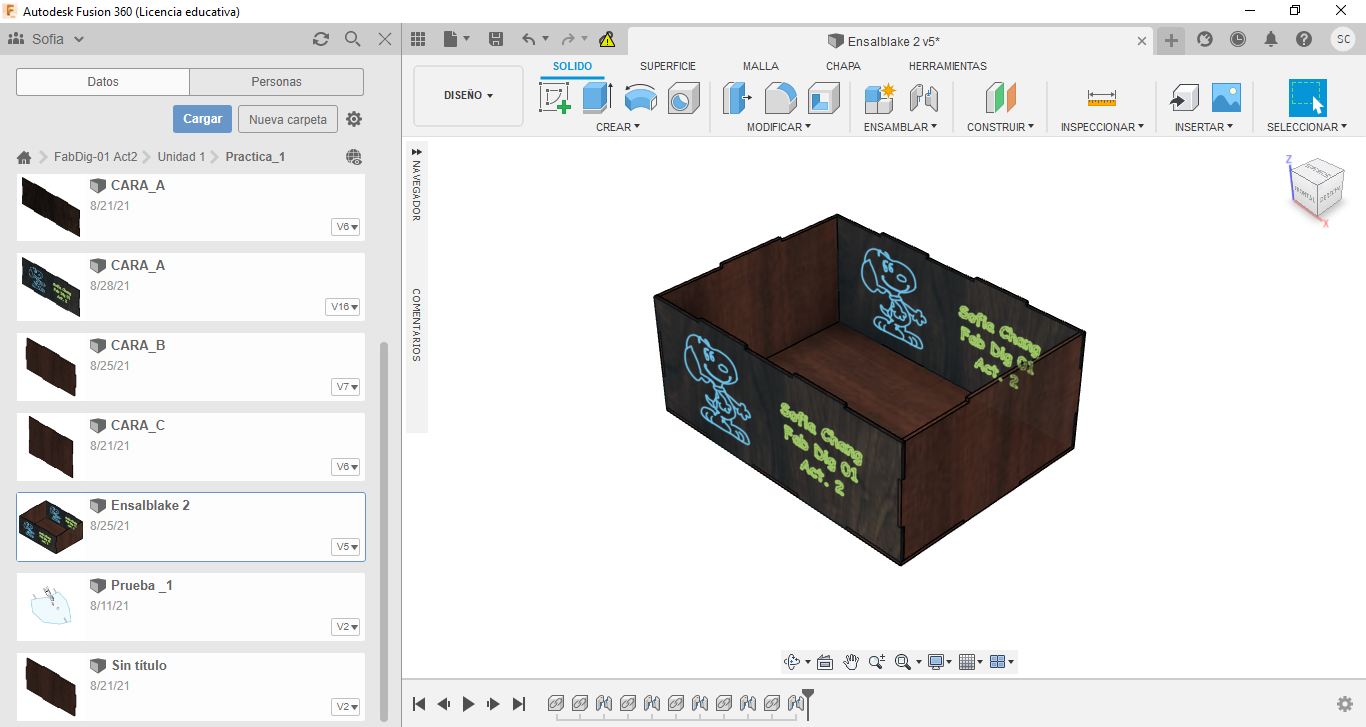Click the data panel vertical scrollbar
The height and width of the screenshot is (727, 1366).
tap(384, 531)
